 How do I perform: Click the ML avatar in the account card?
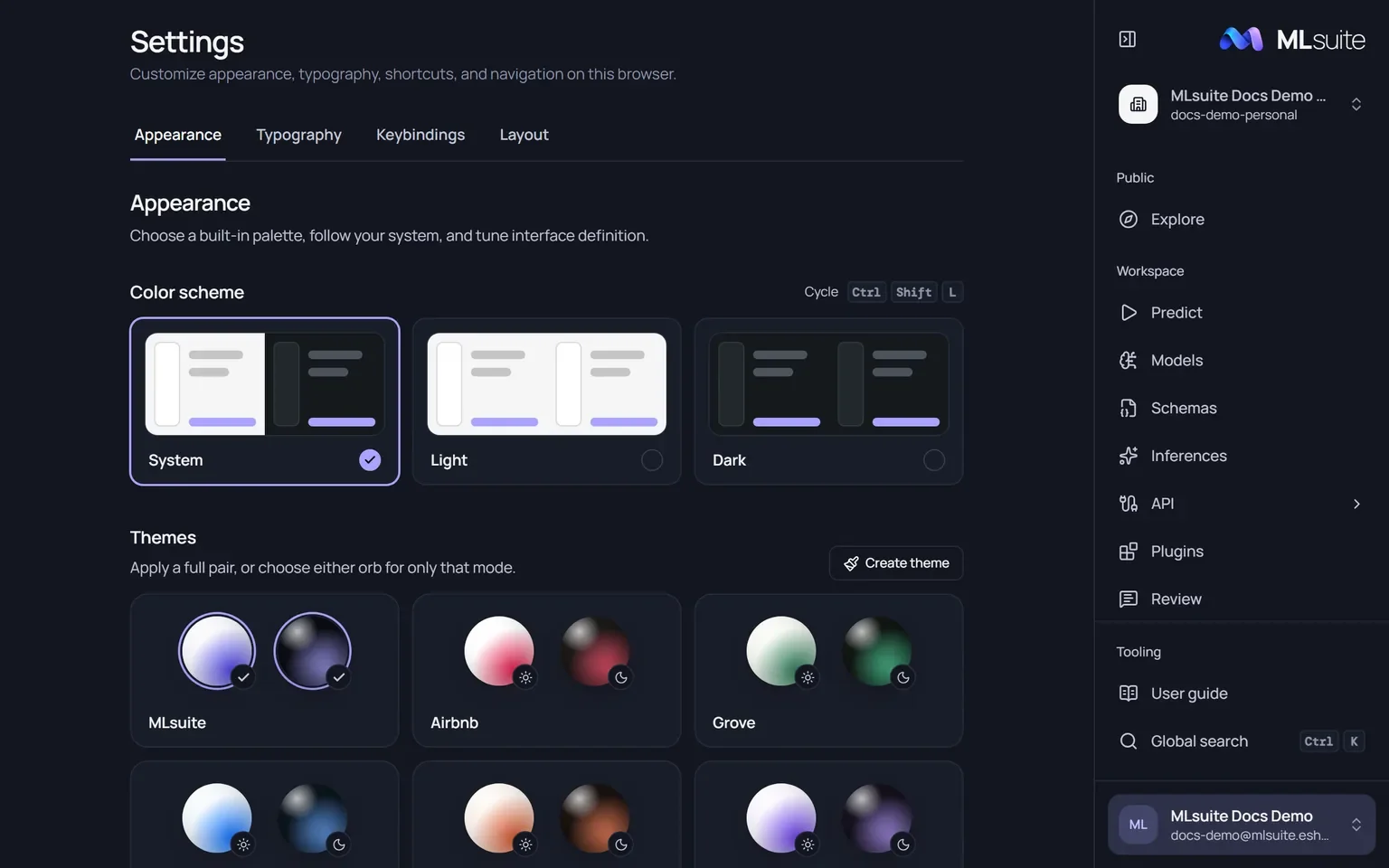point(1138,825)
